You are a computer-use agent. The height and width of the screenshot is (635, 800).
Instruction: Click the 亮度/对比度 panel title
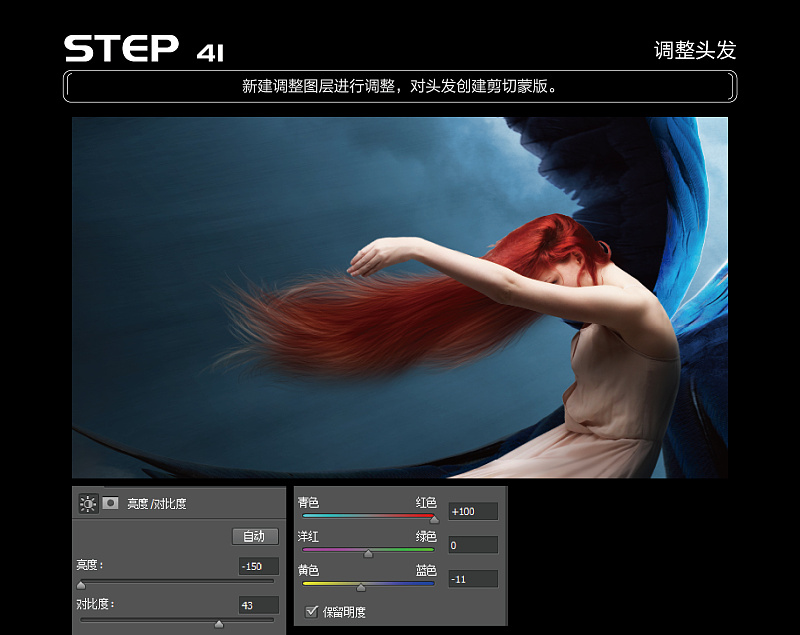(157, 504)
